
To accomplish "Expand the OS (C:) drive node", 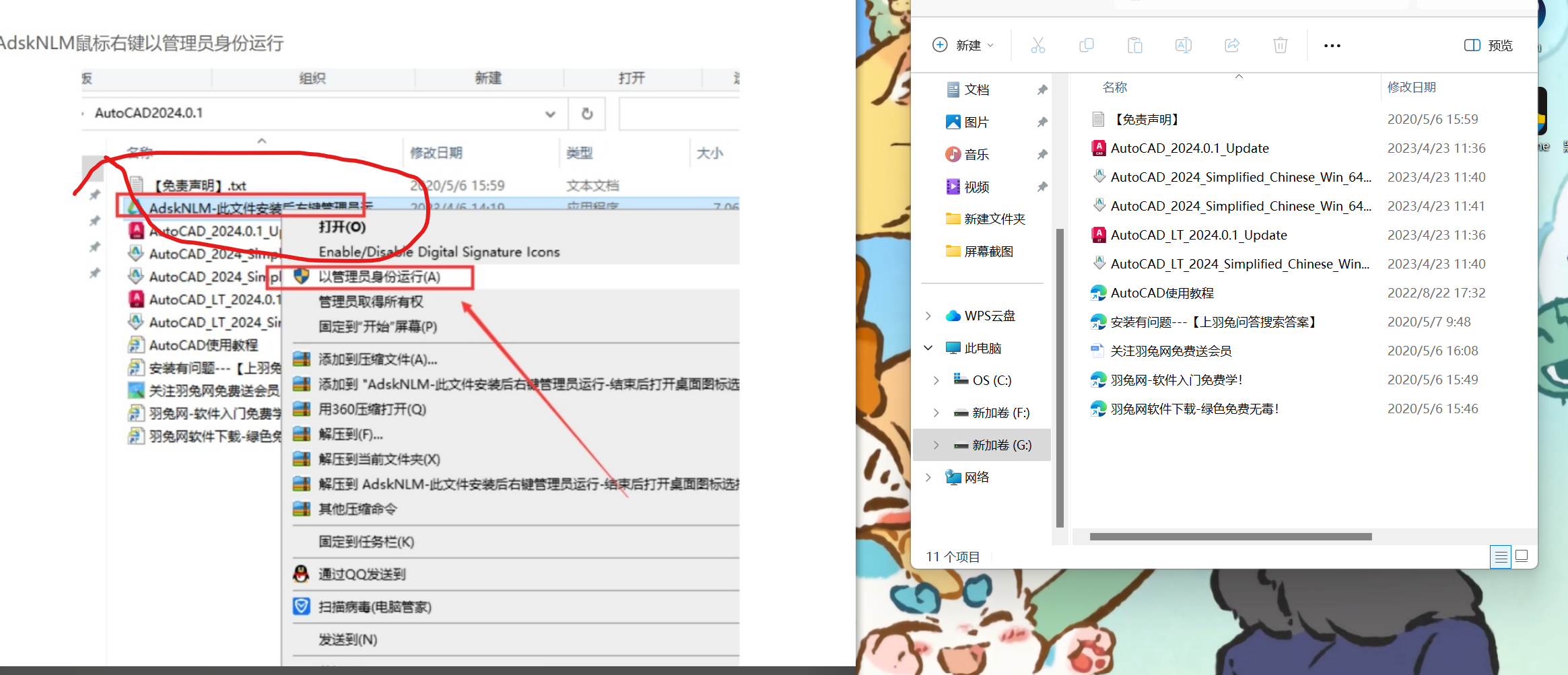I will pyautogui.click(x=936, y=380).
